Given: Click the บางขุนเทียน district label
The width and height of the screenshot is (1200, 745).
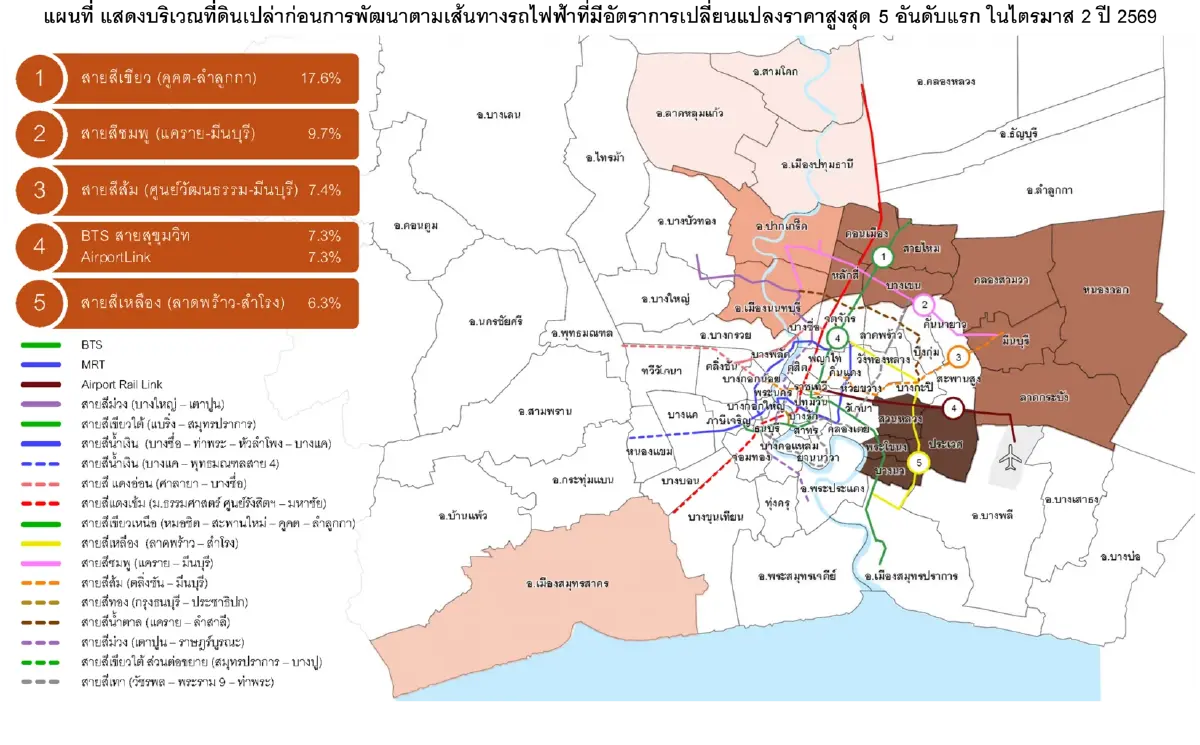Looking at the screenshot, I should (716, 516).
